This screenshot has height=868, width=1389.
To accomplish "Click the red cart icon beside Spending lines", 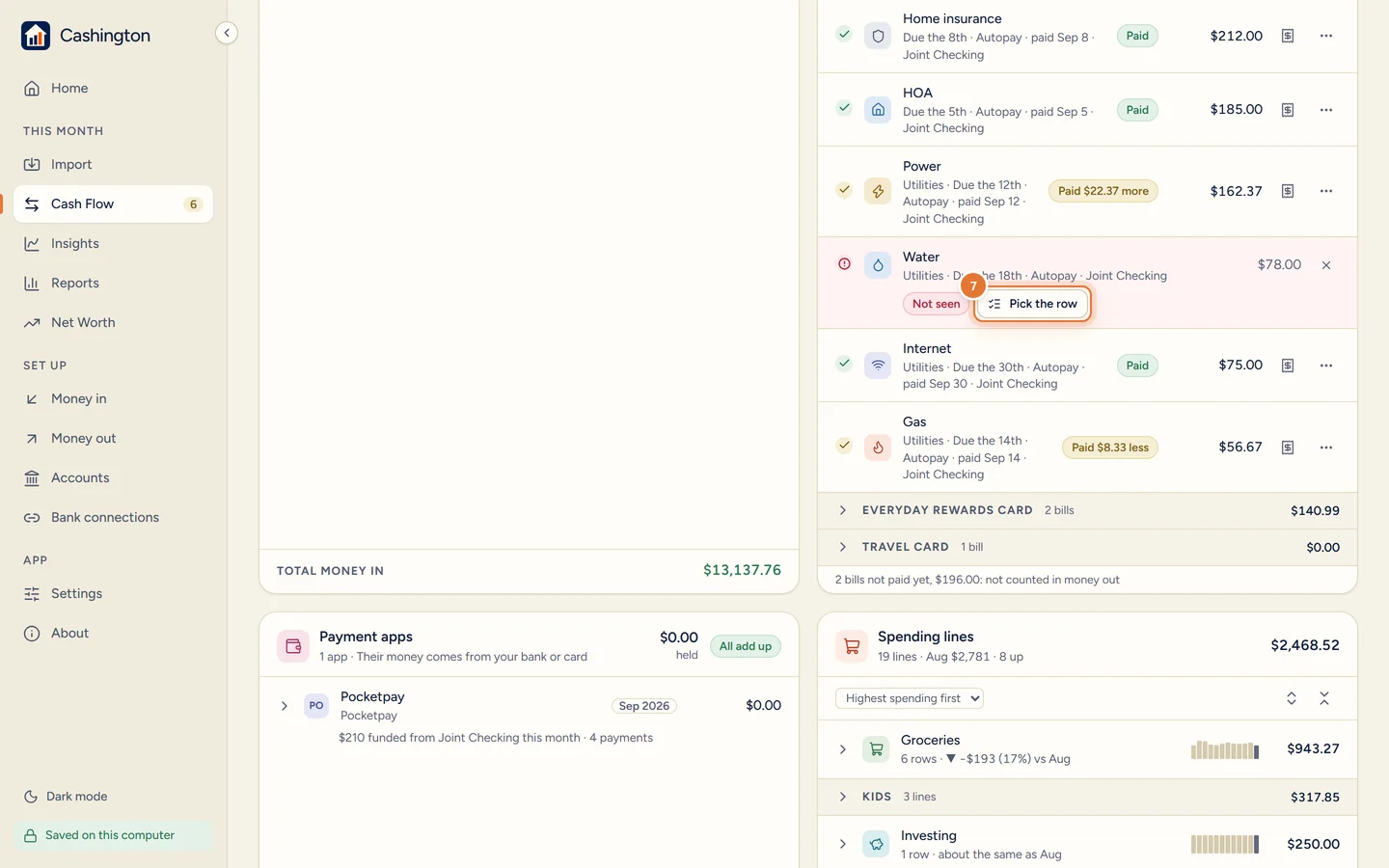I will [852, 646].
